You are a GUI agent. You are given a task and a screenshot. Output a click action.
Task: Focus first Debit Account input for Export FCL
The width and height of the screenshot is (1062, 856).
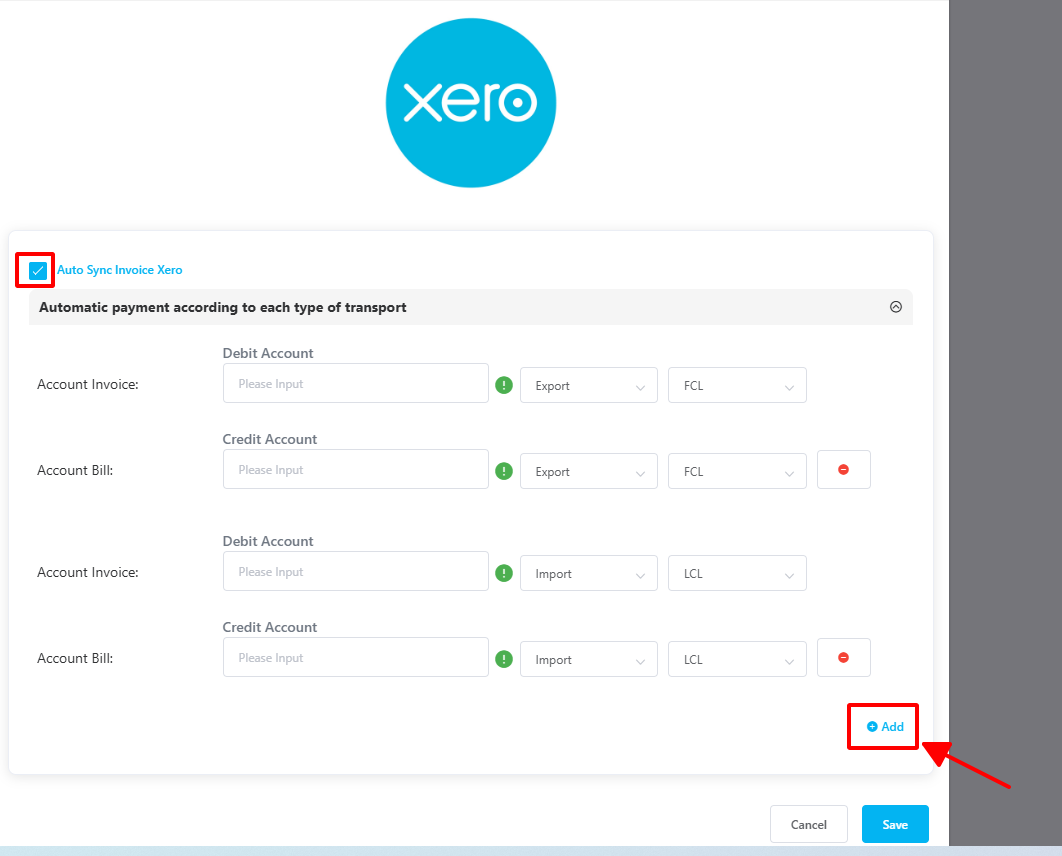(x=356, y=383)
